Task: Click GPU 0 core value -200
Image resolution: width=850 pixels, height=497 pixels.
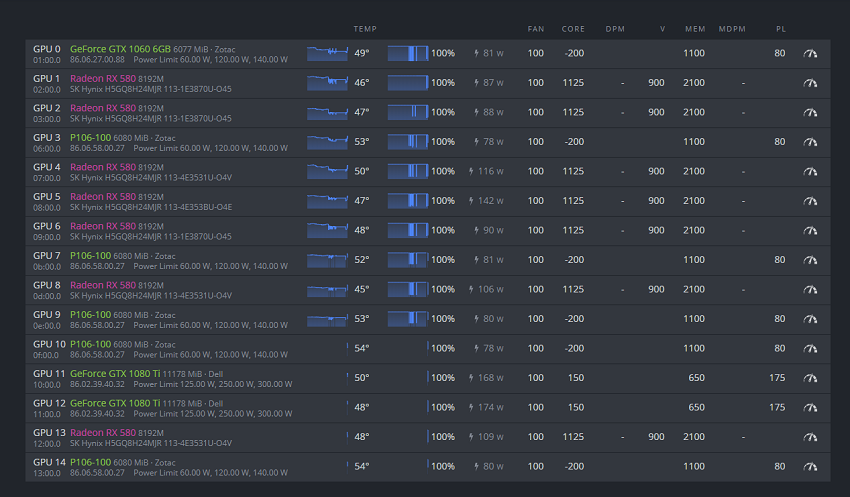Action: point(574,53)
